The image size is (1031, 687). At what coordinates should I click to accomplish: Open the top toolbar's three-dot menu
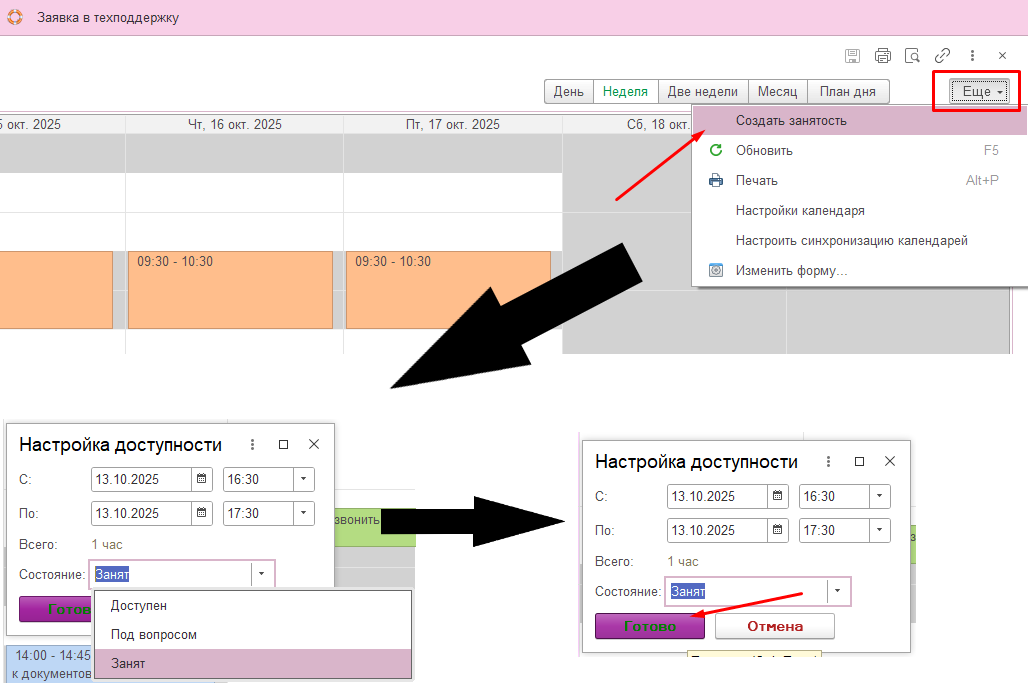click(972, 56)
